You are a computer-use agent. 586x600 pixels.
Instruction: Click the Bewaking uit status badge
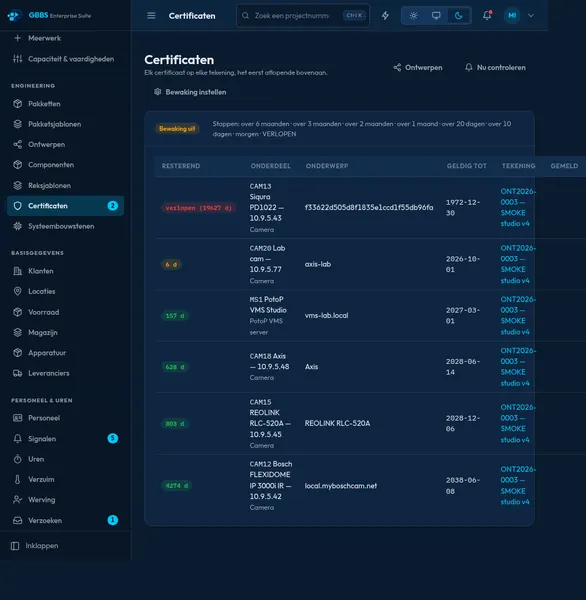177,129
